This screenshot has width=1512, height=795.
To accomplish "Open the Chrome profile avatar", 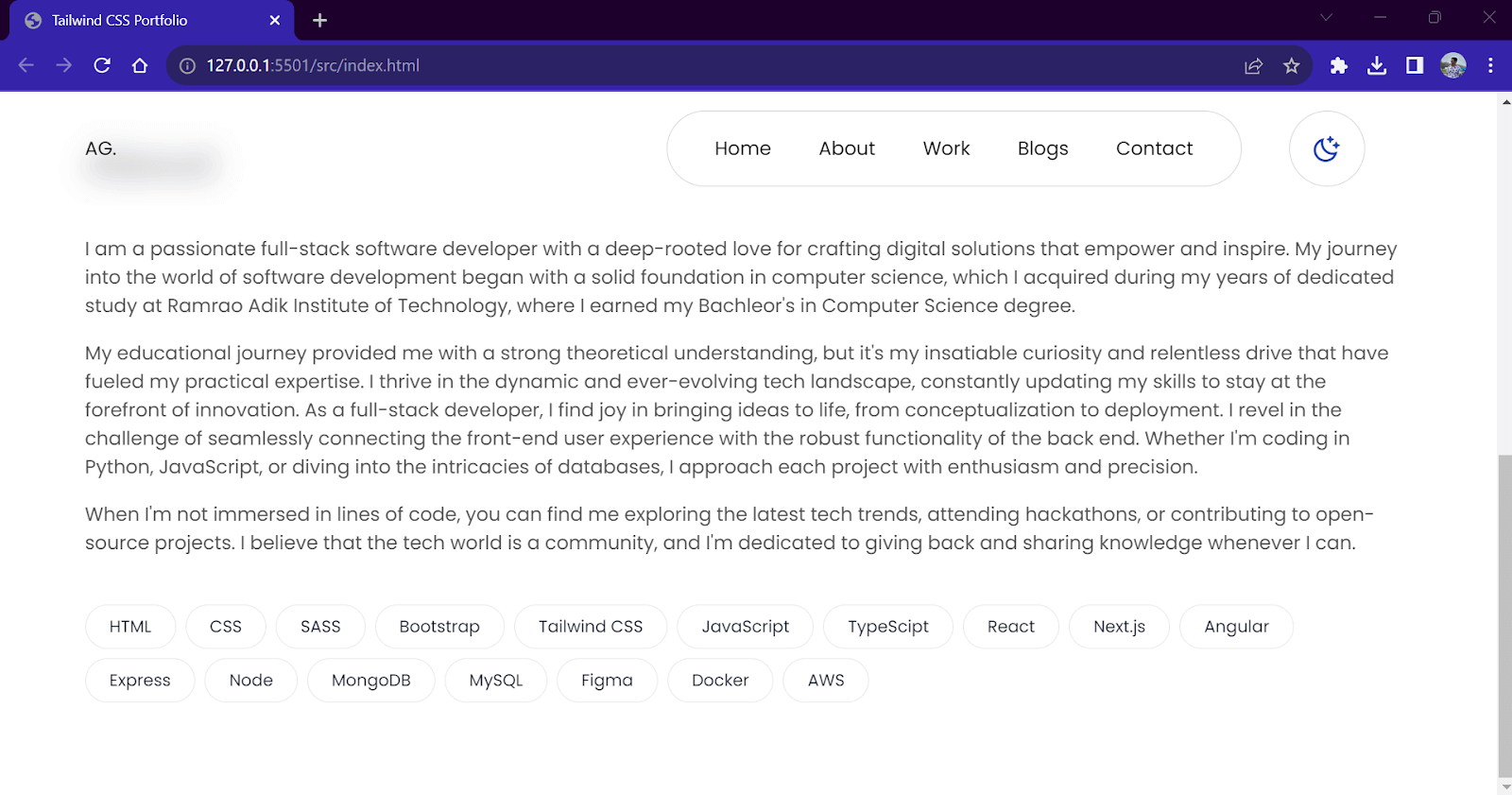I will 1453,65.
